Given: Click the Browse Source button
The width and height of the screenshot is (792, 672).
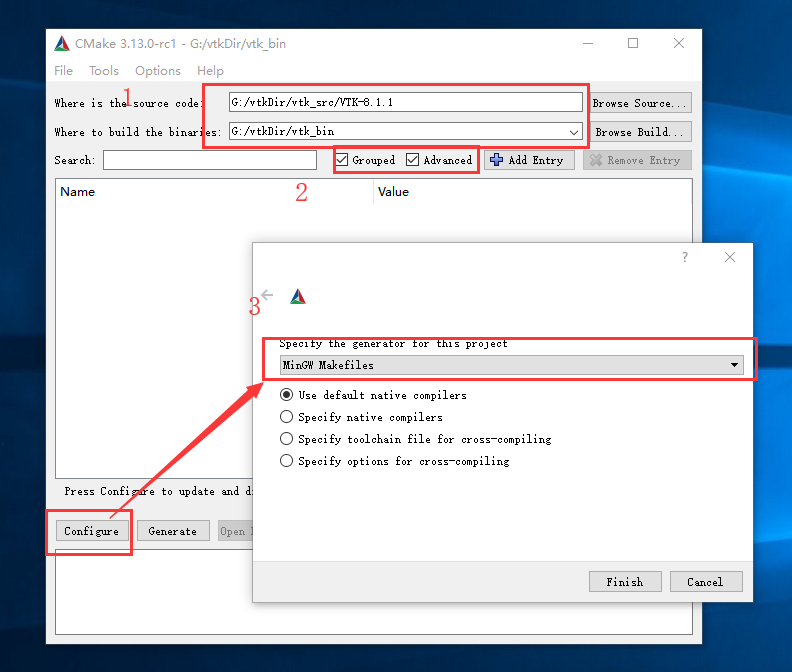Looking at the screenshot, I should [x=640, y=103].
